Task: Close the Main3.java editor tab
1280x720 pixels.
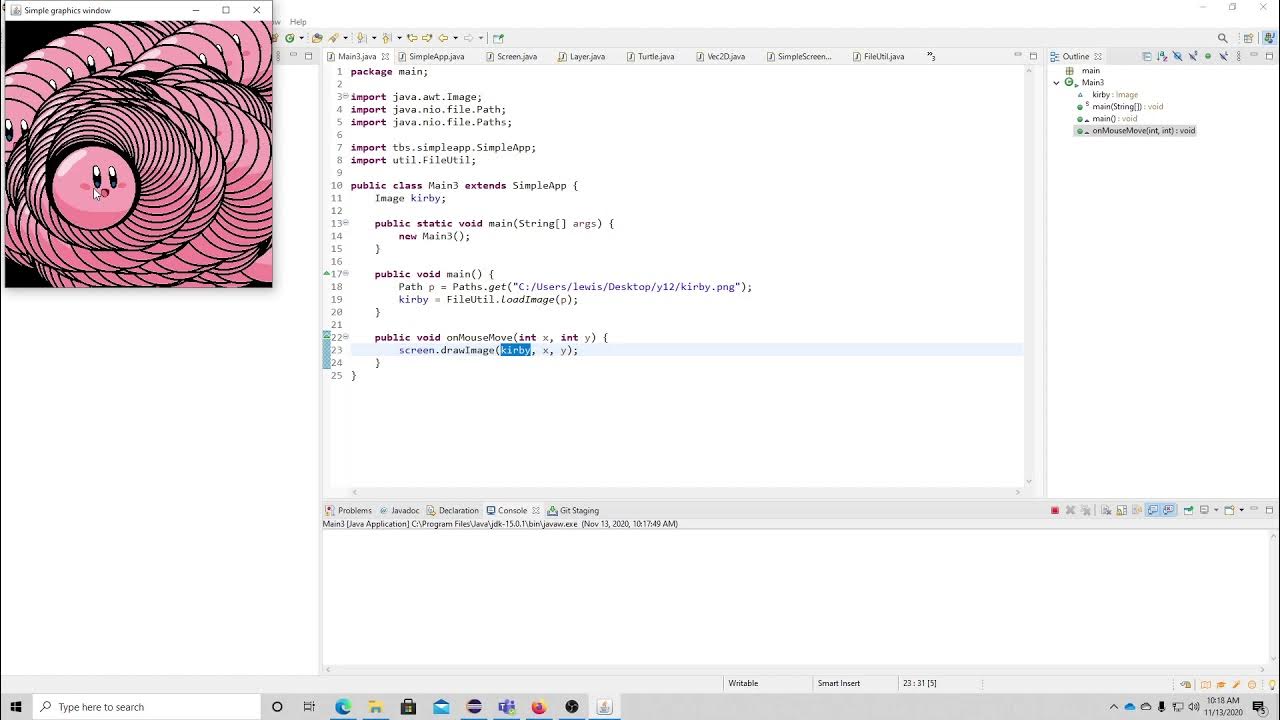Action: click(386, 57)
